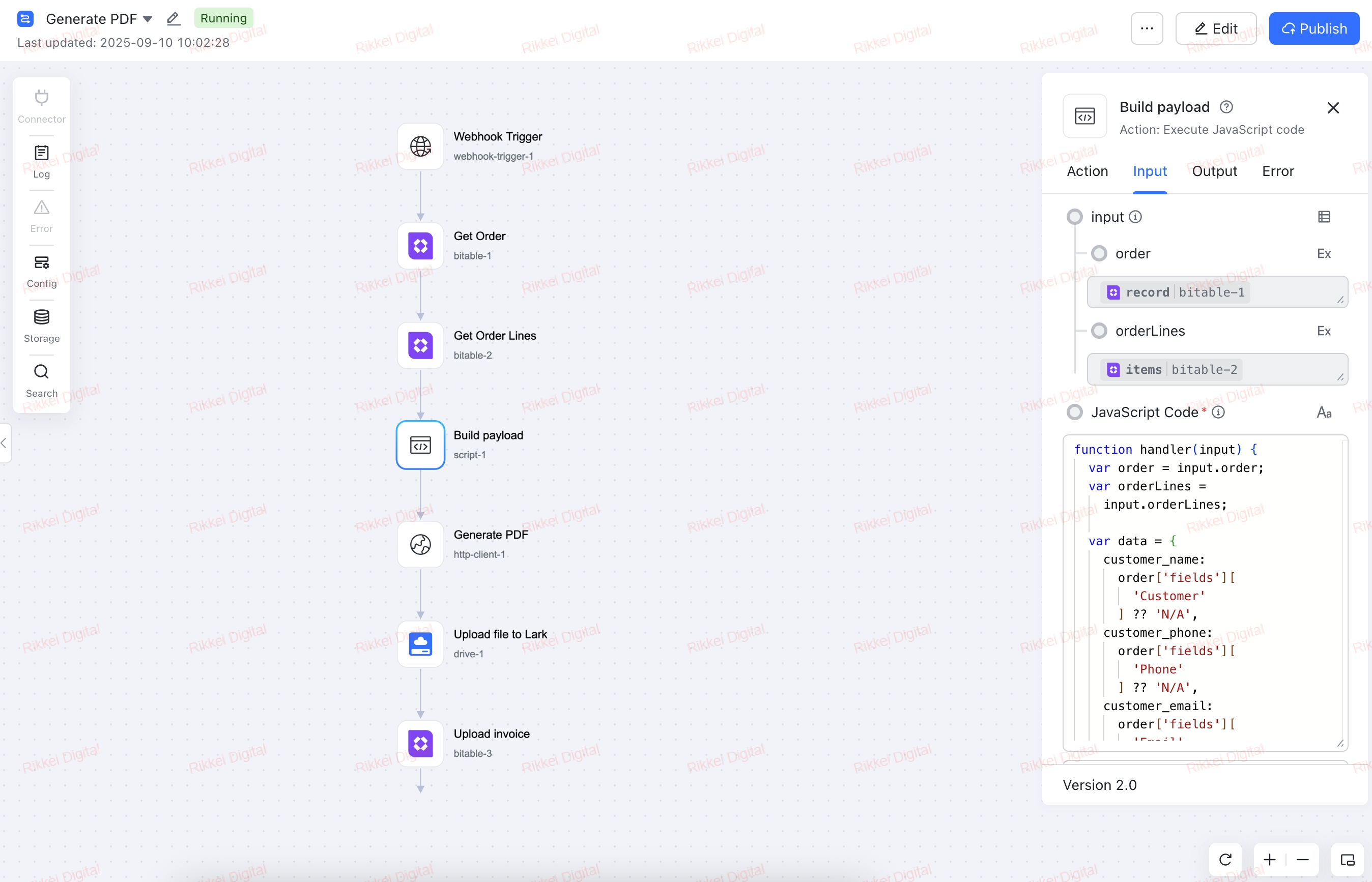The width and height of the screenshot is (1372, 882).
Task: Switch to the Action tab
Action: point(1087,171)
